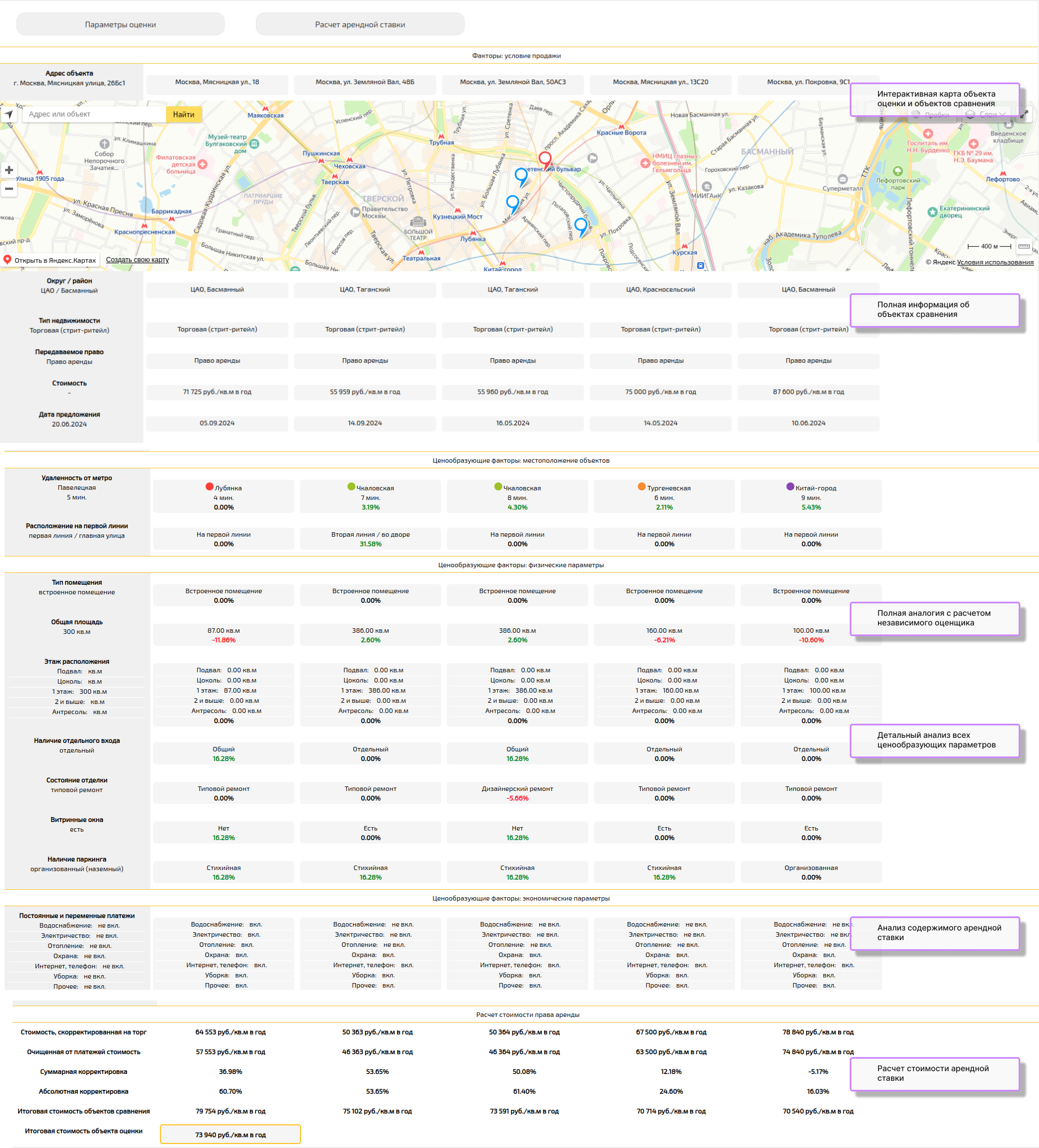Click the Вторая линия / во дворе cell
The width and height of the screenshot is (1039, 1148).
pyautogui.click(x=371, y=539)
